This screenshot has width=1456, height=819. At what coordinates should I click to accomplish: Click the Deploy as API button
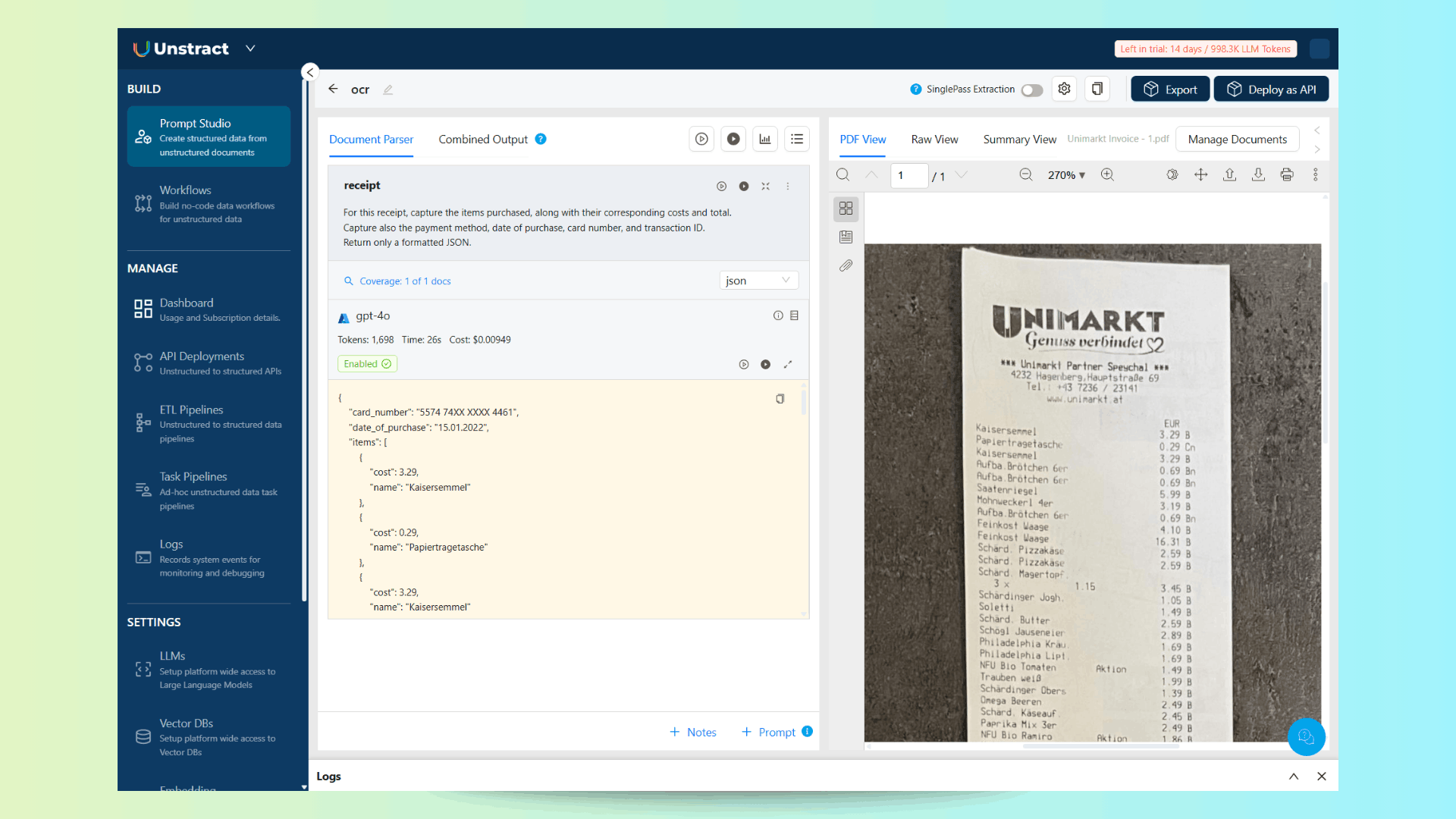[x=1271, y=89]
